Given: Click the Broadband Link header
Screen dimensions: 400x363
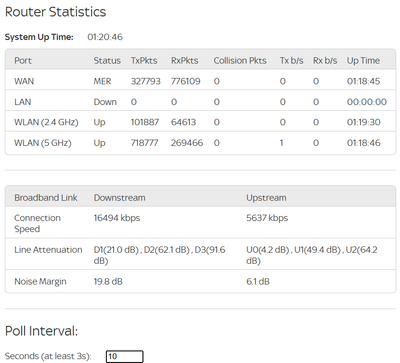Looking at the screenshot, I should (46, 198).
